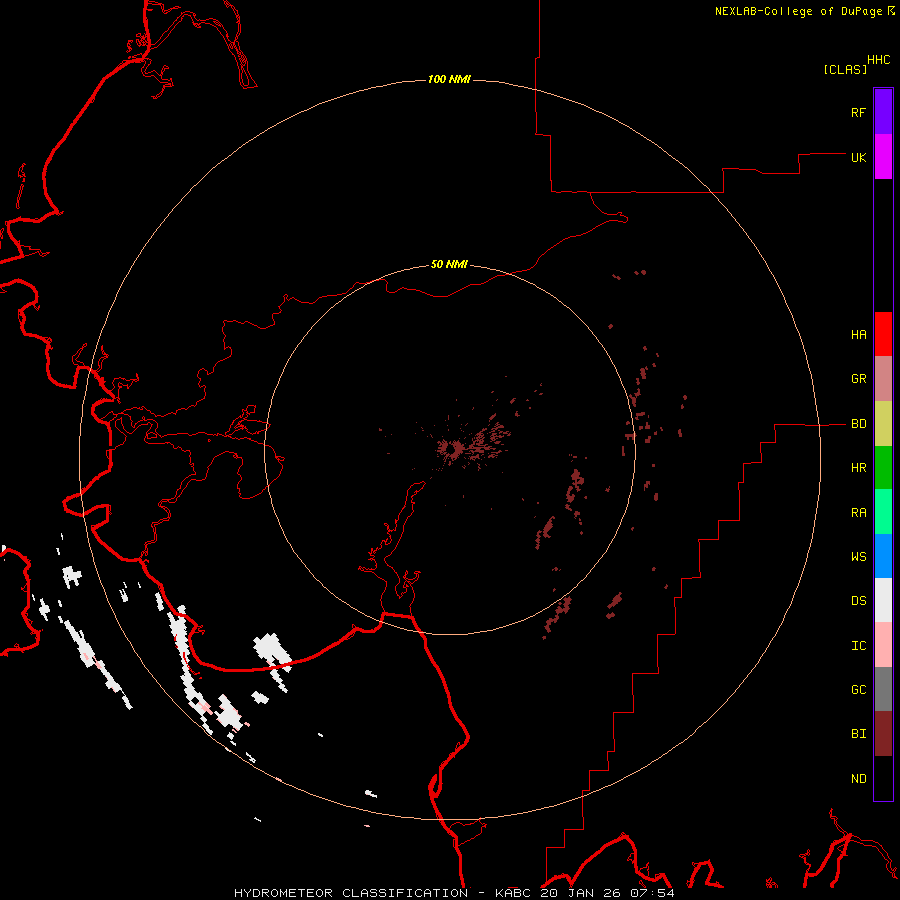Click the ND black legend swatch

(x=883, y=778)
